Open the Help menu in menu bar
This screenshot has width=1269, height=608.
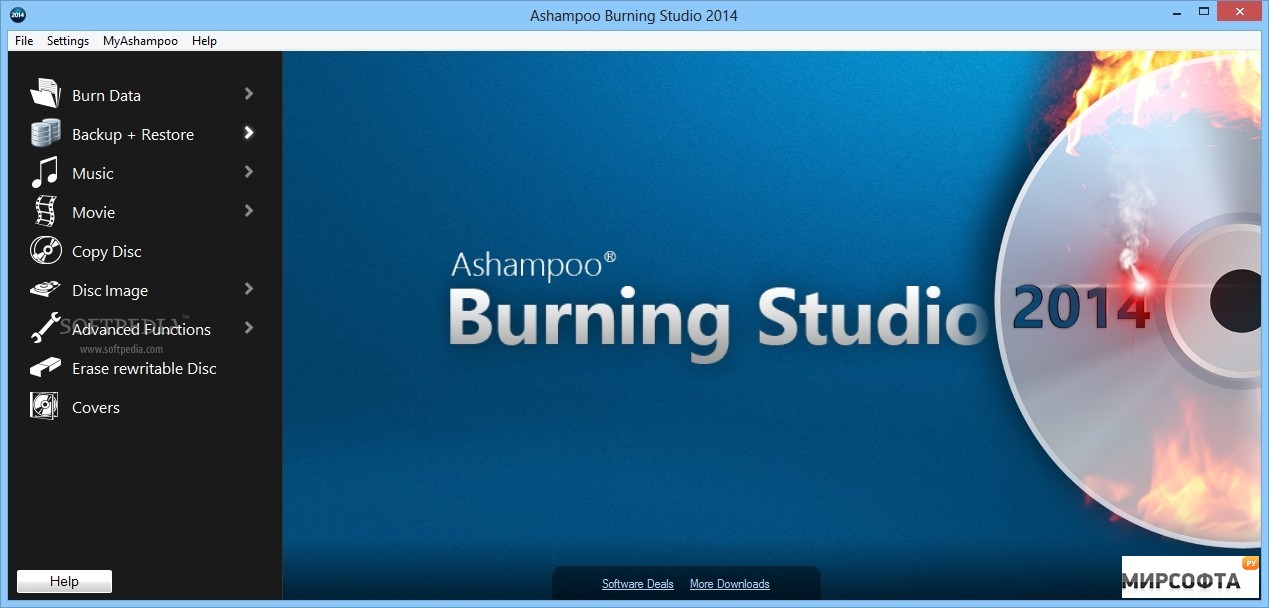coord(204,41)
